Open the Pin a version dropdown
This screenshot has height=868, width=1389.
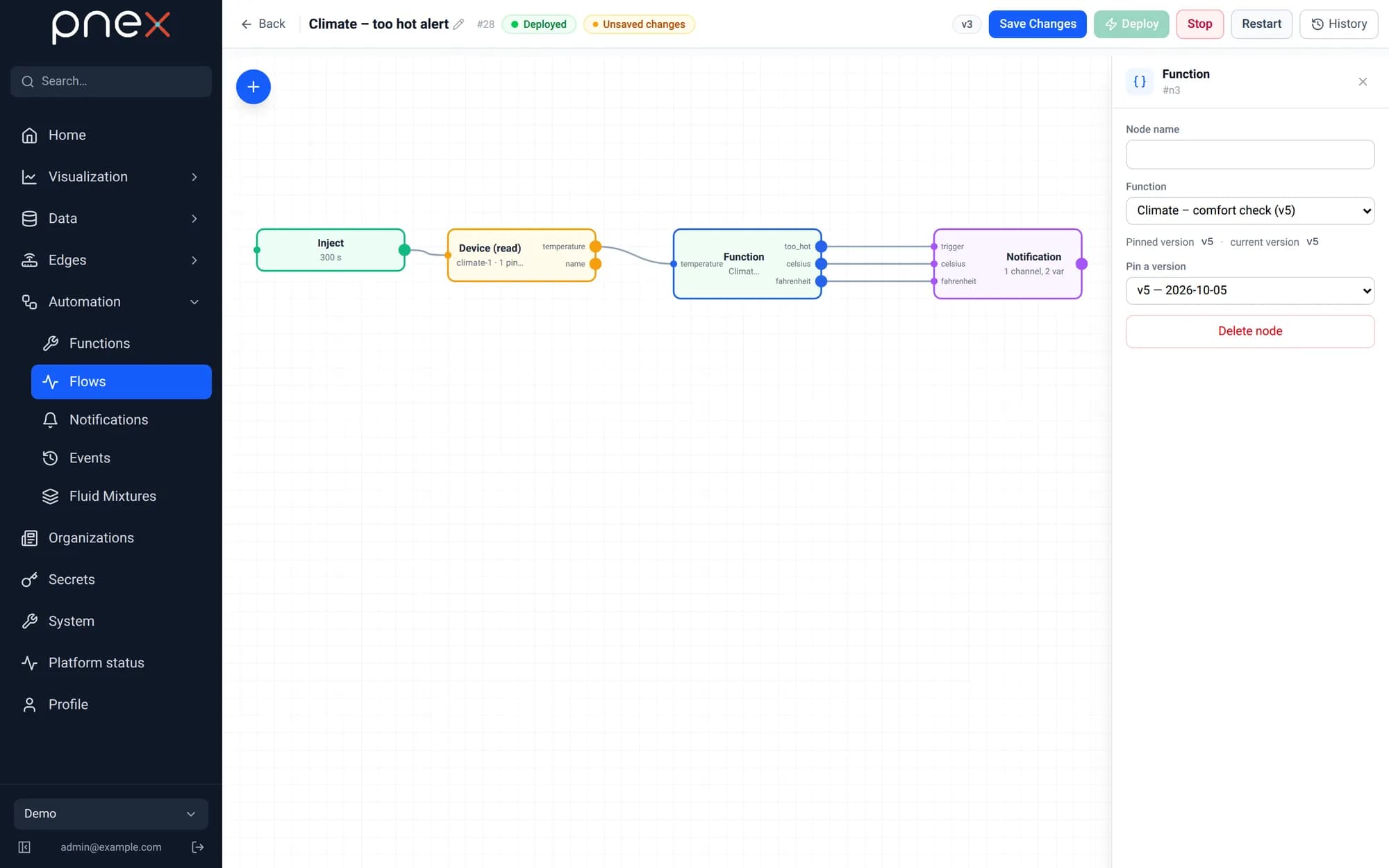point(1250,290)
